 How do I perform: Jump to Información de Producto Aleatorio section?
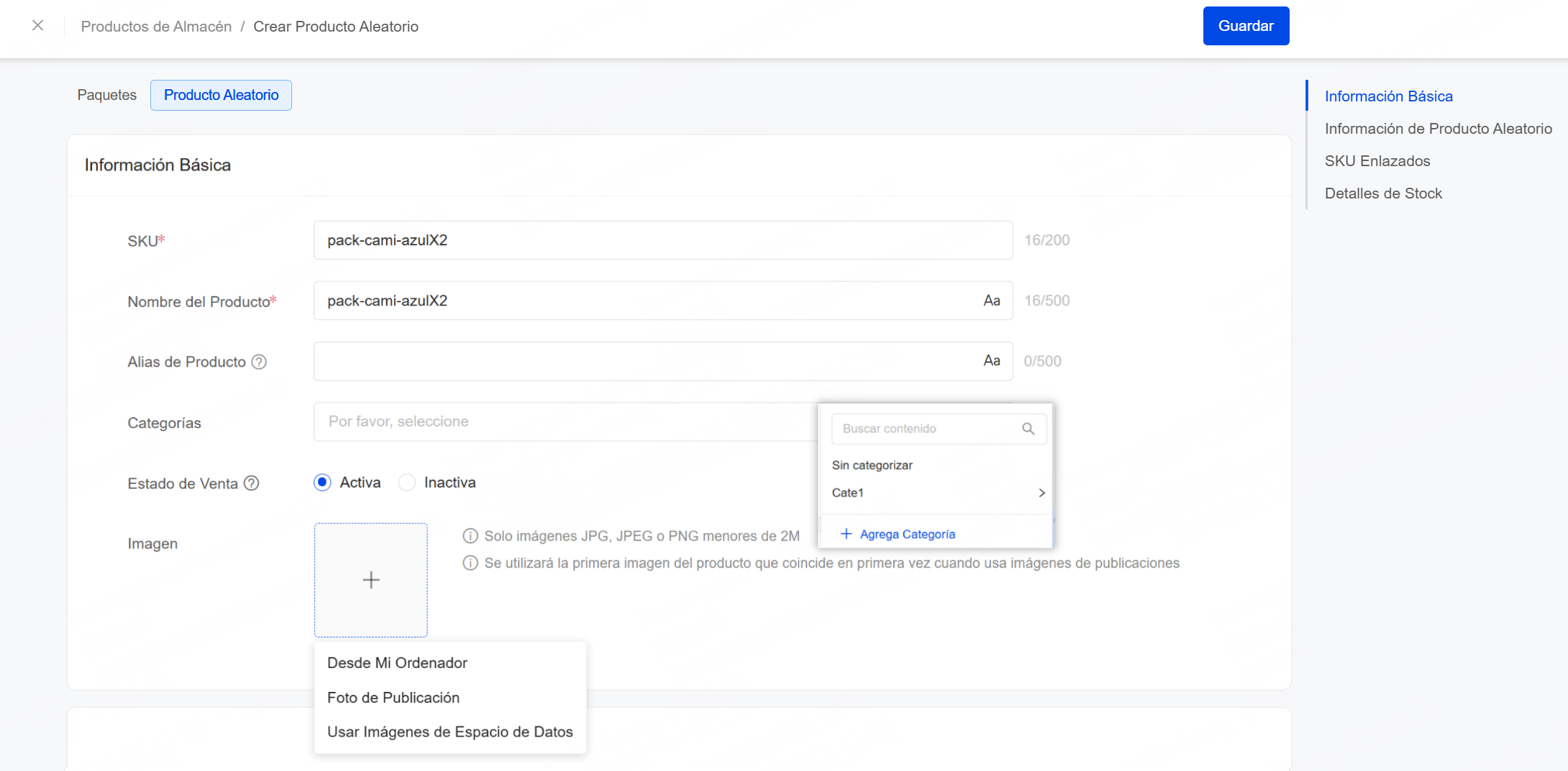1439,129
